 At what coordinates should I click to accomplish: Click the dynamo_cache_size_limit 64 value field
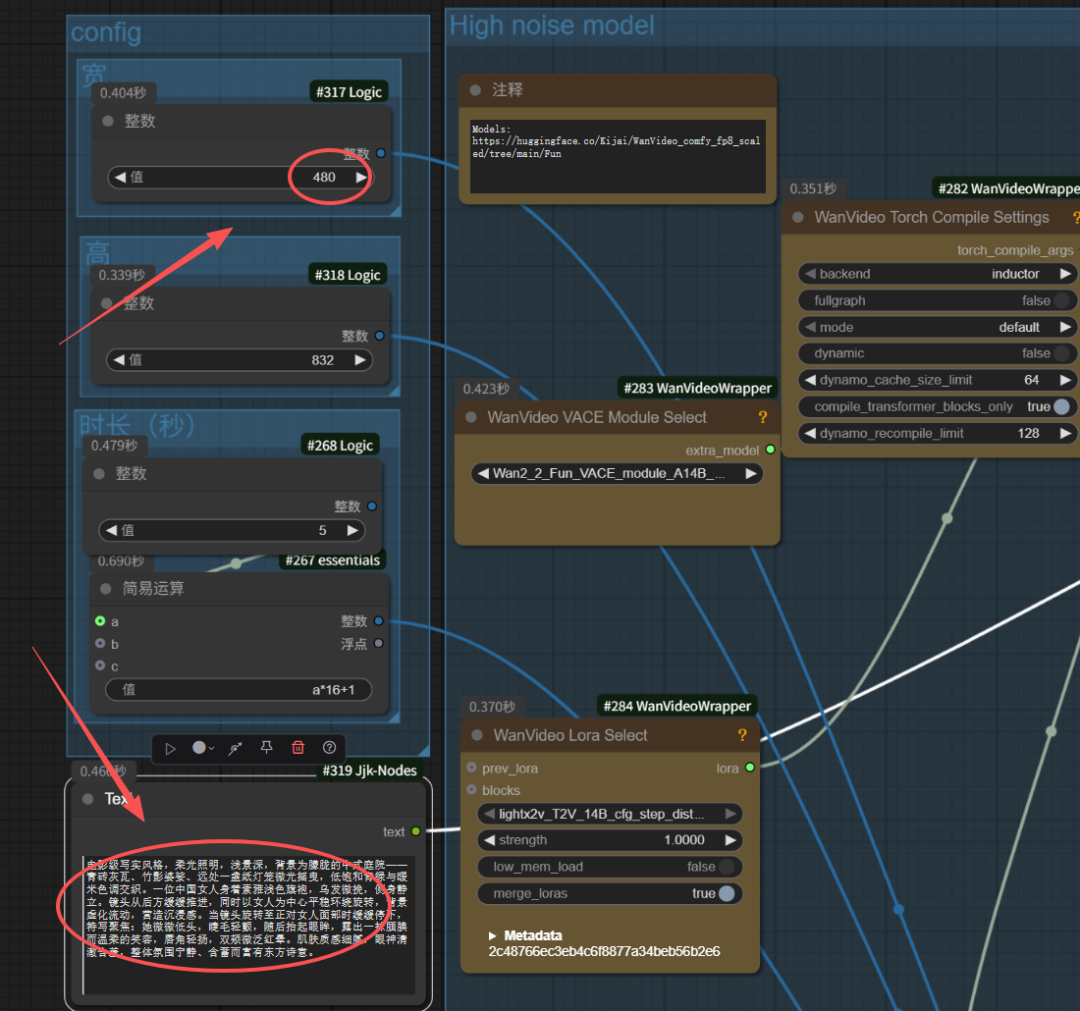coord(937,380)
